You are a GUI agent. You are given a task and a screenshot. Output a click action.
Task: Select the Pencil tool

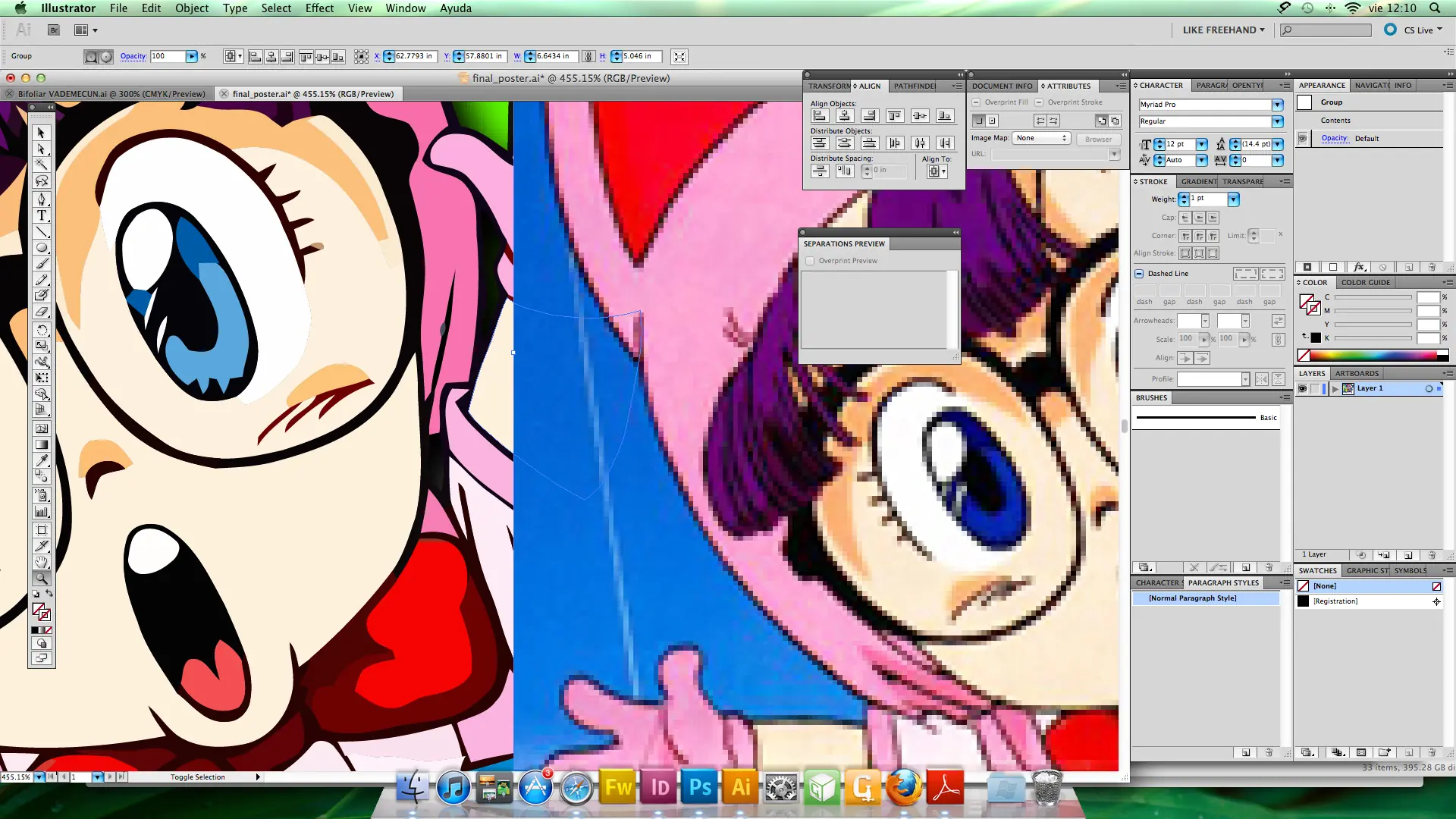42,280
